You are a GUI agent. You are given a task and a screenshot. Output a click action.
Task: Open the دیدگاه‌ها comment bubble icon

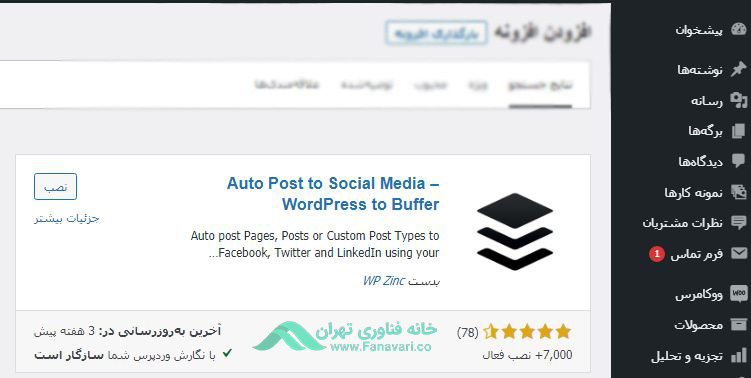pos(739,161)
